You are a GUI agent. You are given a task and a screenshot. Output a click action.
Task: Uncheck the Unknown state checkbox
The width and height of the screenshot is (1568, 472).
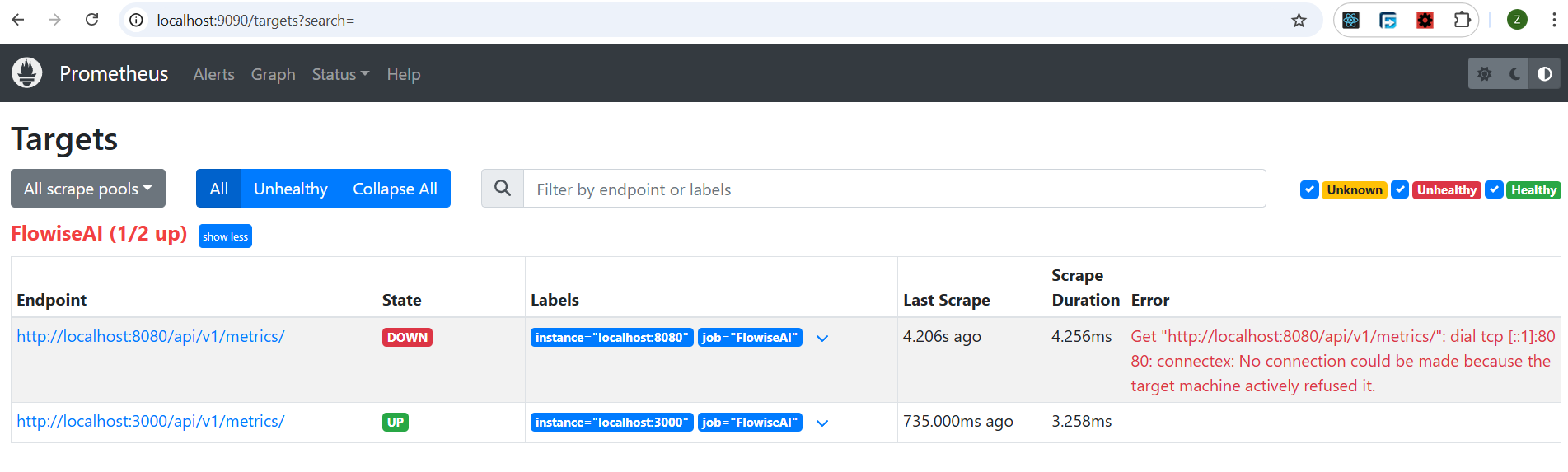pyautogui.click(x=1309, y=189)
